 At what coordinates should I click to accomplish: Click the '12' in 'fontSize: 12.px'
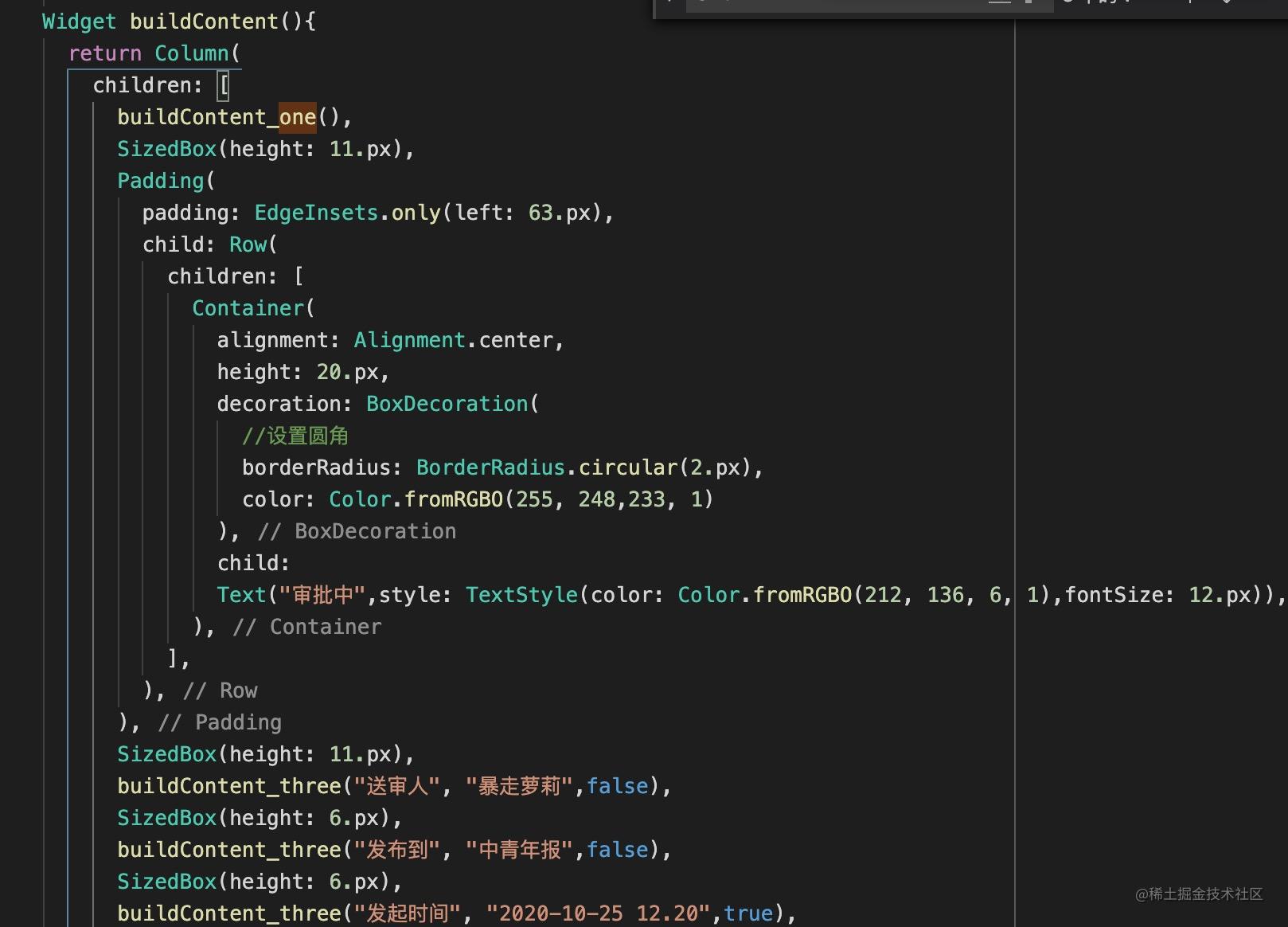pyautogui.click(x=1200, y=595)
